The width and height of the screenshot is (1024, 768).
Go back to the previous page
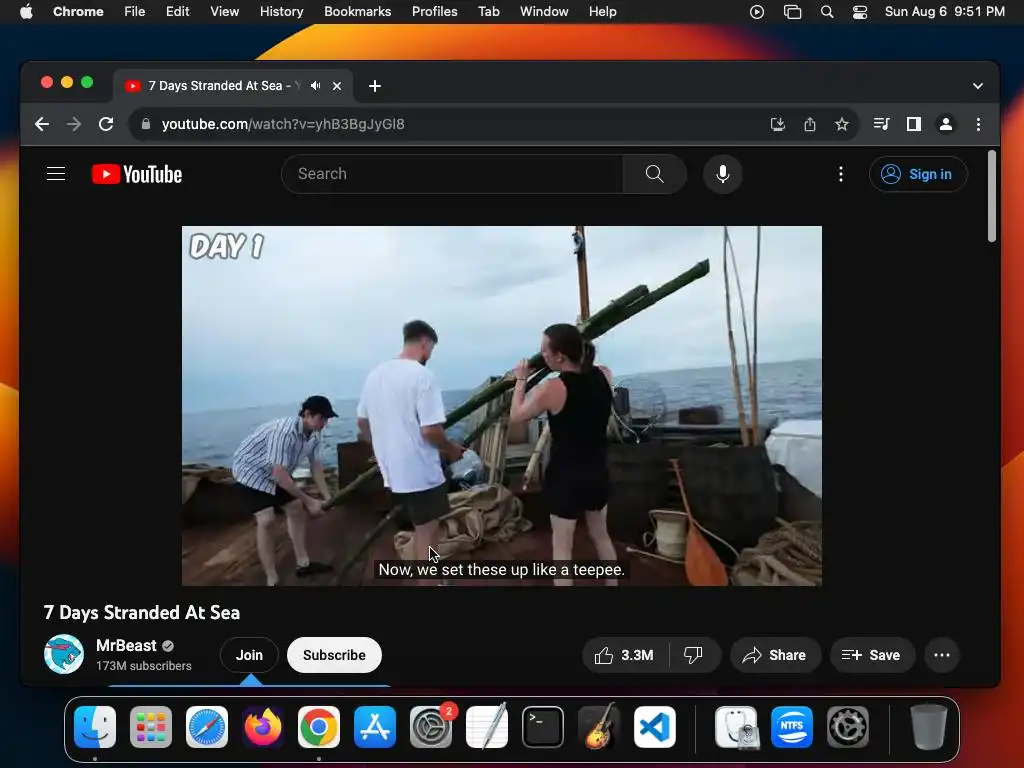[42, 124]
